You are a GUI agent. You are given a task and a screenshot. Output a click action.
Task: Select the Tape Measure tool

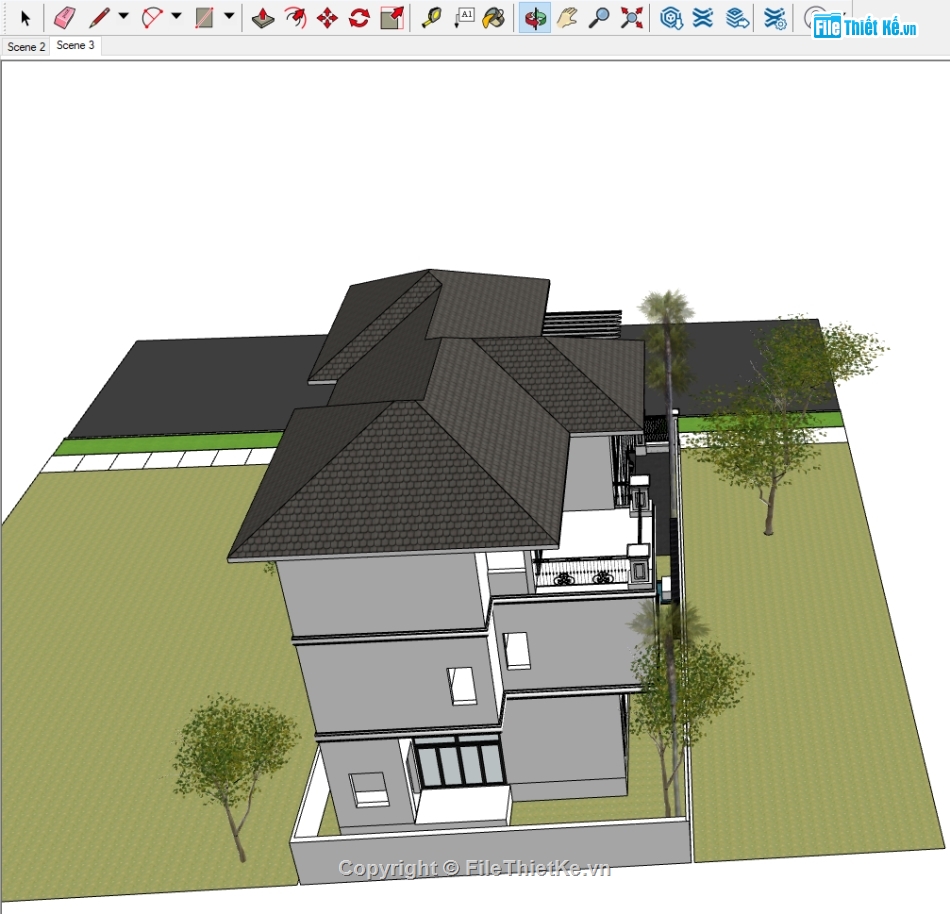pyautogui.click(x=431, y=18)
